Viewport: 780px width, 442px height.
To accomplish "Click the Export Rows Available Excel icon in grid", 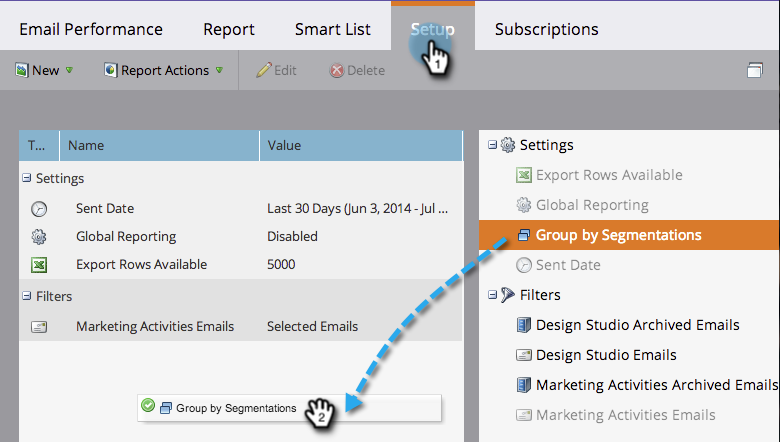I will [39, 265].
